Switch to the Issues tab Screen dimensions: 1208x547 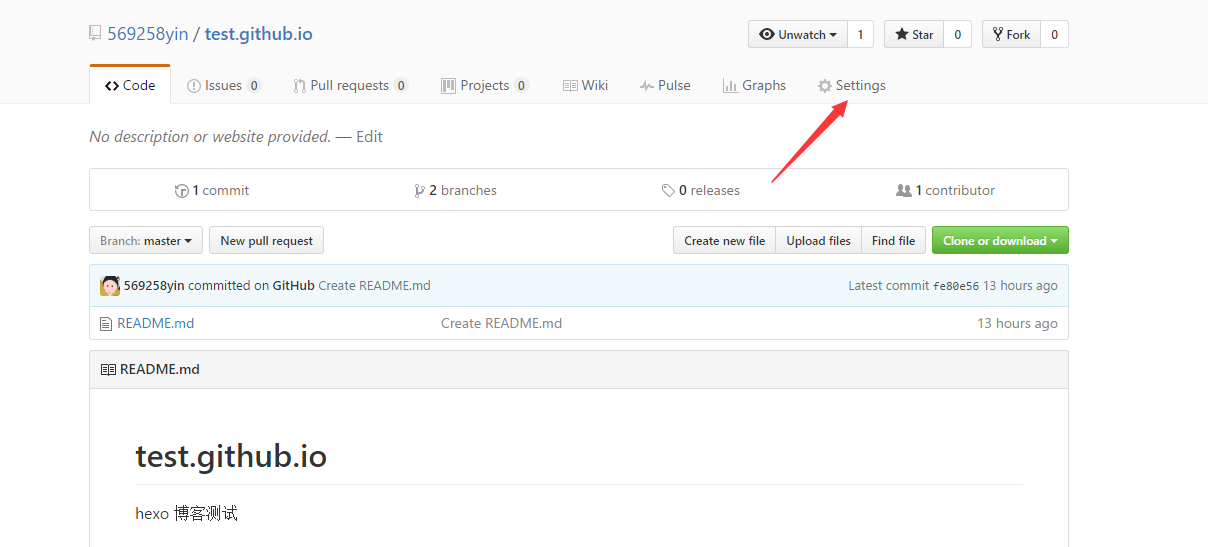click(x=223, y=86)
